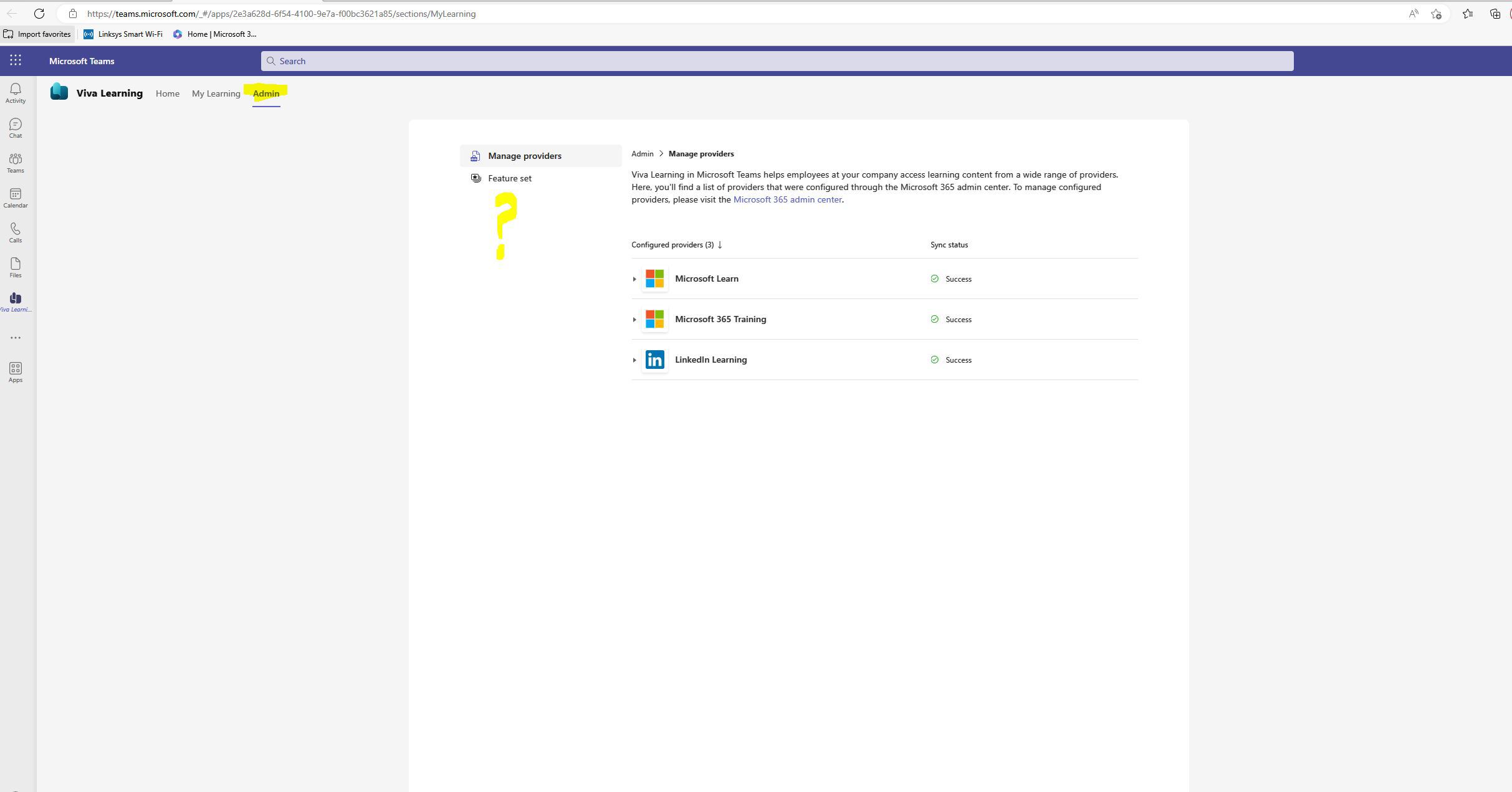Image resolution: width=1512 pixels, height=792 pixels.
Task: Click the LinkedIn Learning provider logo
Action: [x=654, y=360]
